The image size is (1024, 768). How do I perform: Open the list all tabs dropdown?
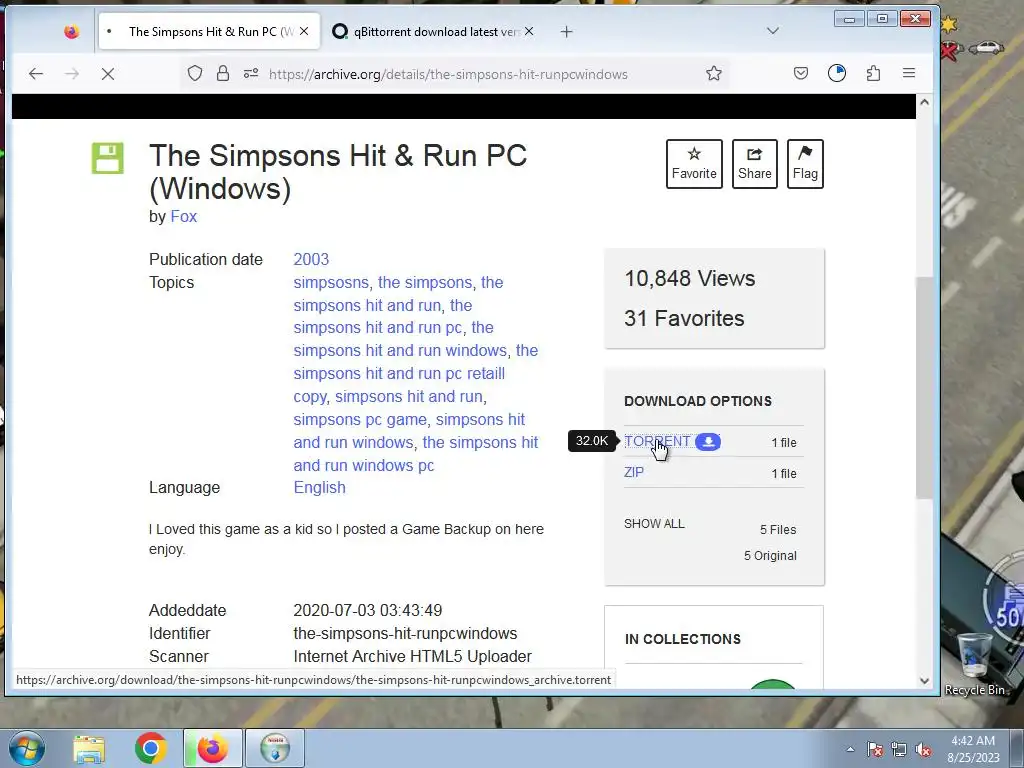pos(773,31)
